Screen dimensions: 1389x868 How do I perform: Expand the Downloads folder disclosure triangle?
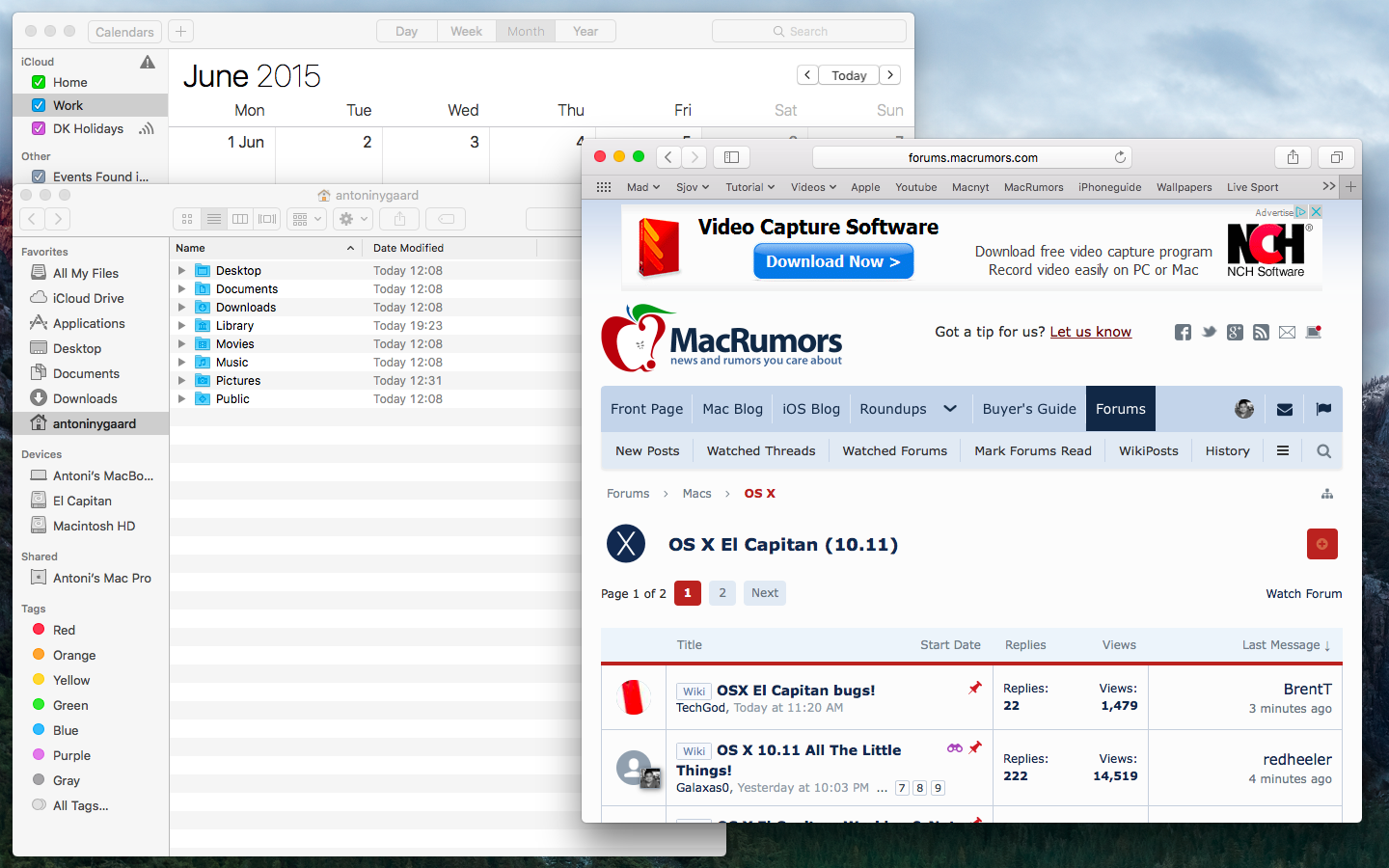(x=181, y=308)
